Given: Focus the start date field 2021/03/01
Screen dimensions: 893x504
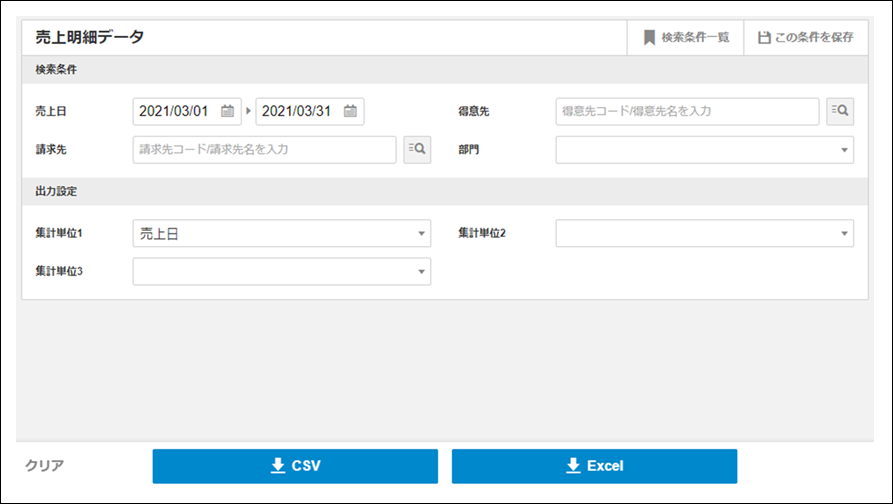Looking at the screenshot, I should [x=174, y=111].
